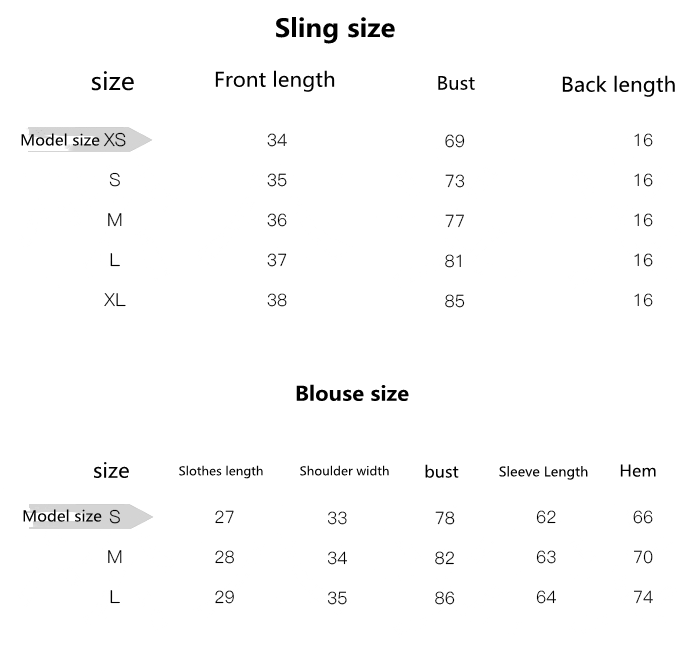
Task: Click the Bust header in sling table
Action: tap(455, 84)
